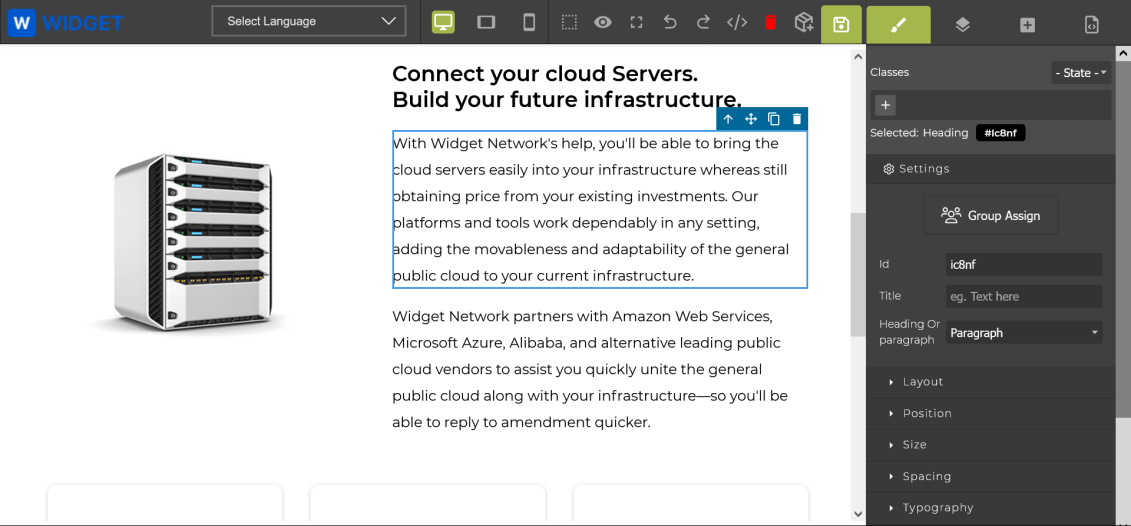Screen dimensions: 1131x526
Task: Delete the selected paragraph block
Action: [x=796, y=119]
